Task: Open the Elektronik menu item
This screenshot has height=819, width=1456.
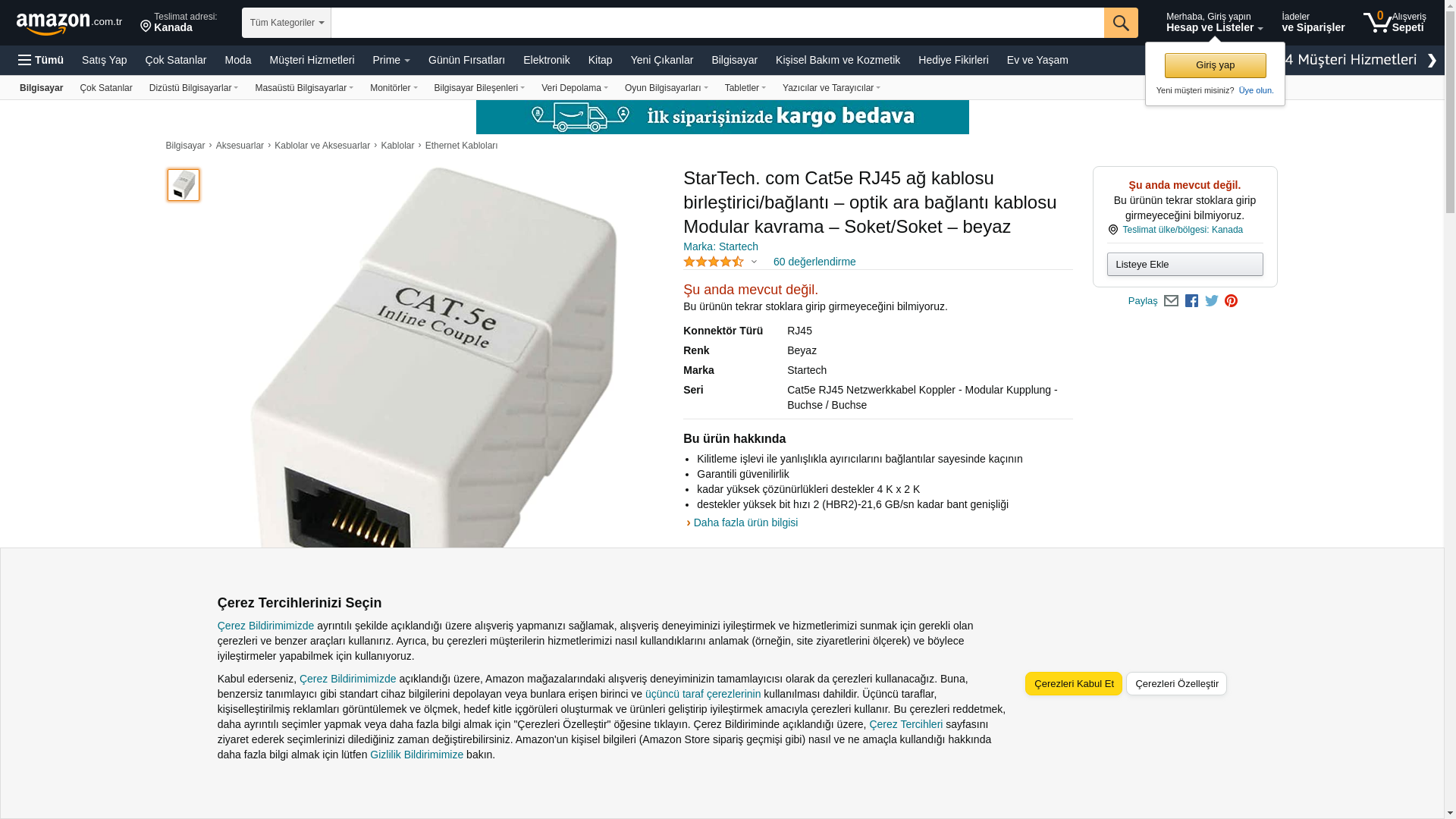Action: [546, 60]
